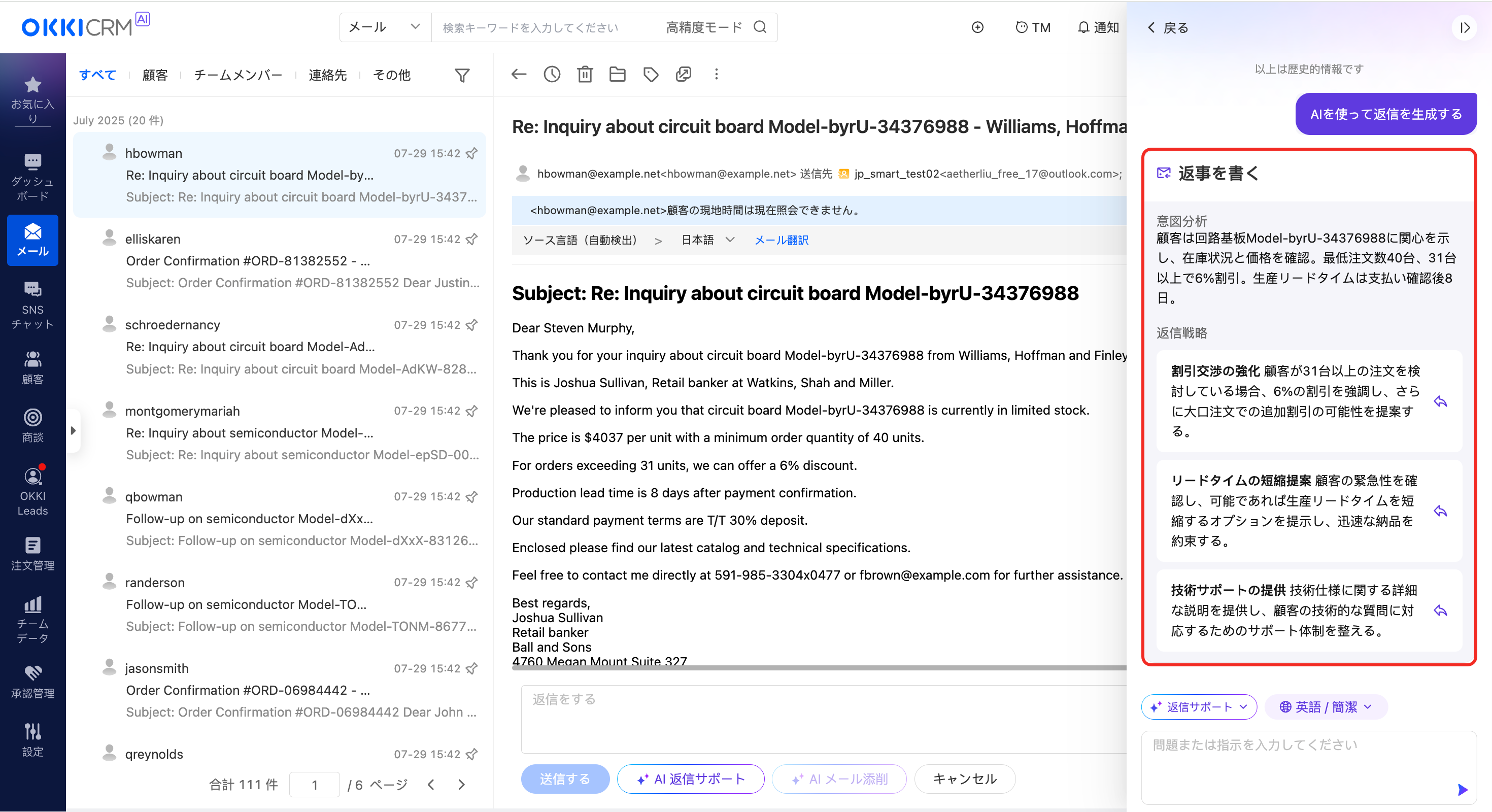The image size is (1492, 812).
Task: Select the すべて tab
Action: 97,75
